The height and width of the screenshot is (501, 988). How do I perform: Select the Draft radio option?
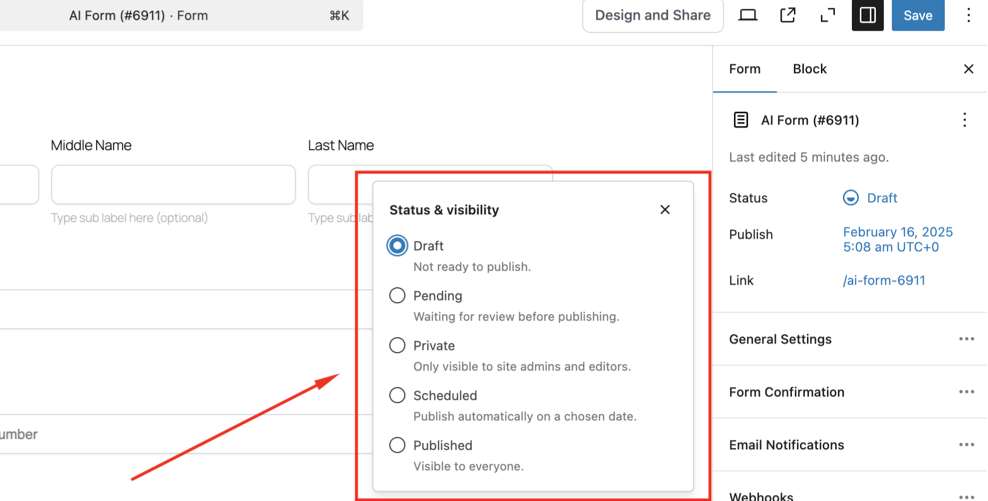[x=397, y=246]
